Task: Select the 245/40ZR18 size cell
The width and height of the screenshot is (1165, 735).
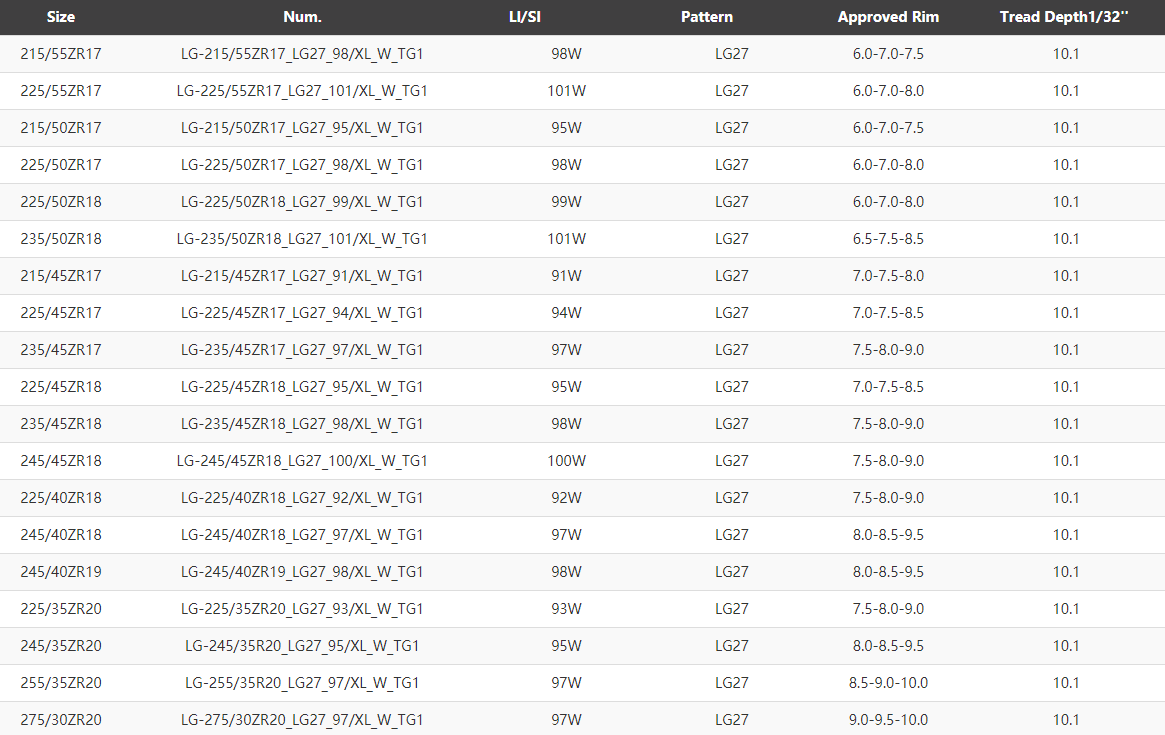Action: tap(61, 535)
